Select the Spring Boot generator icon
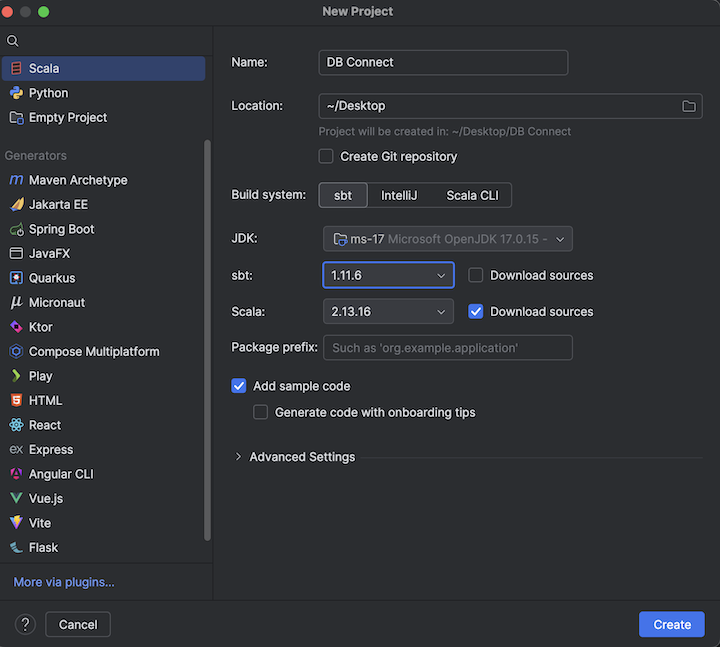The image size is (720, 647). point(16,229)
